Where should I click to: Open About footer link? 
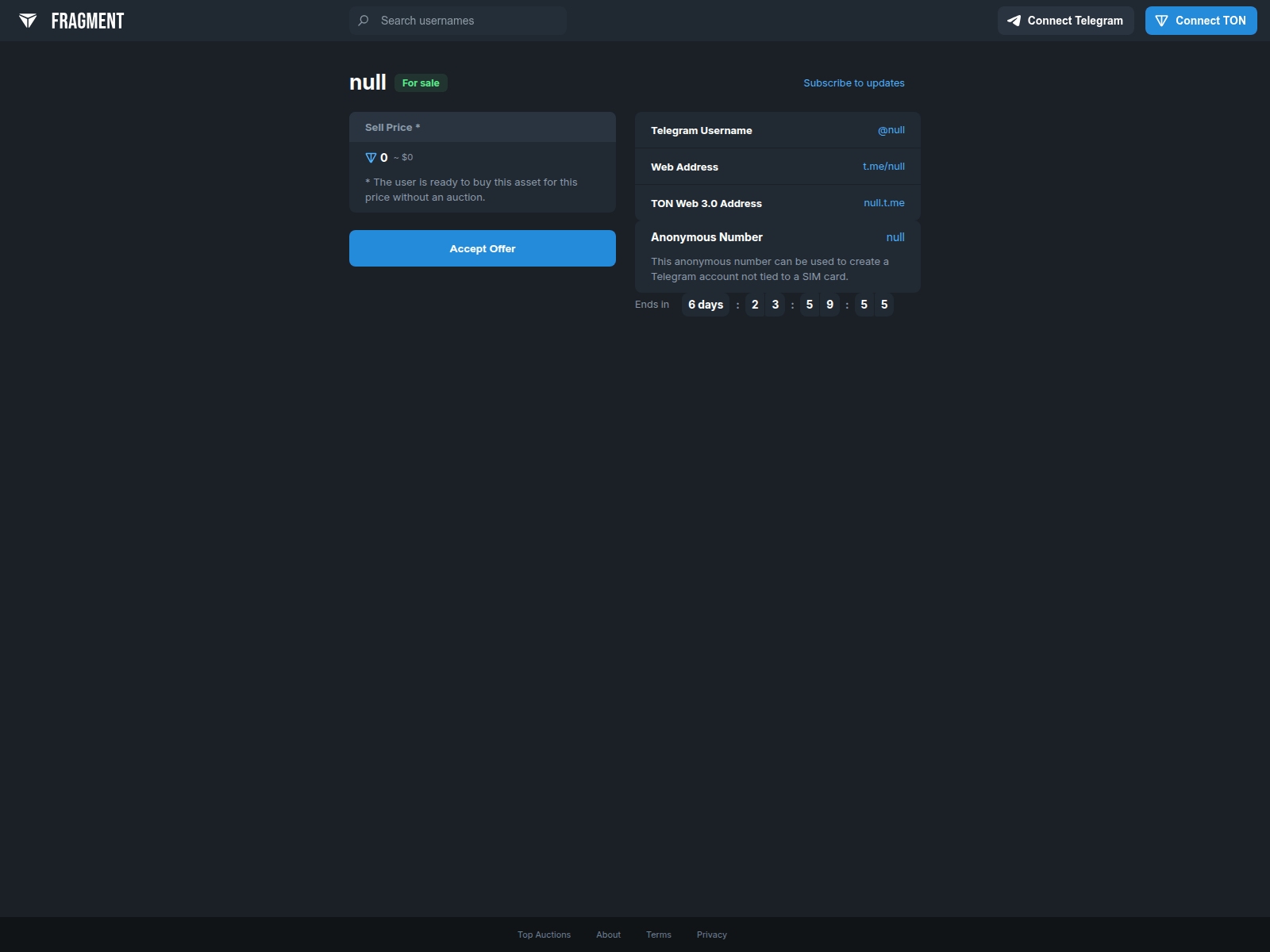pos(609,935)
